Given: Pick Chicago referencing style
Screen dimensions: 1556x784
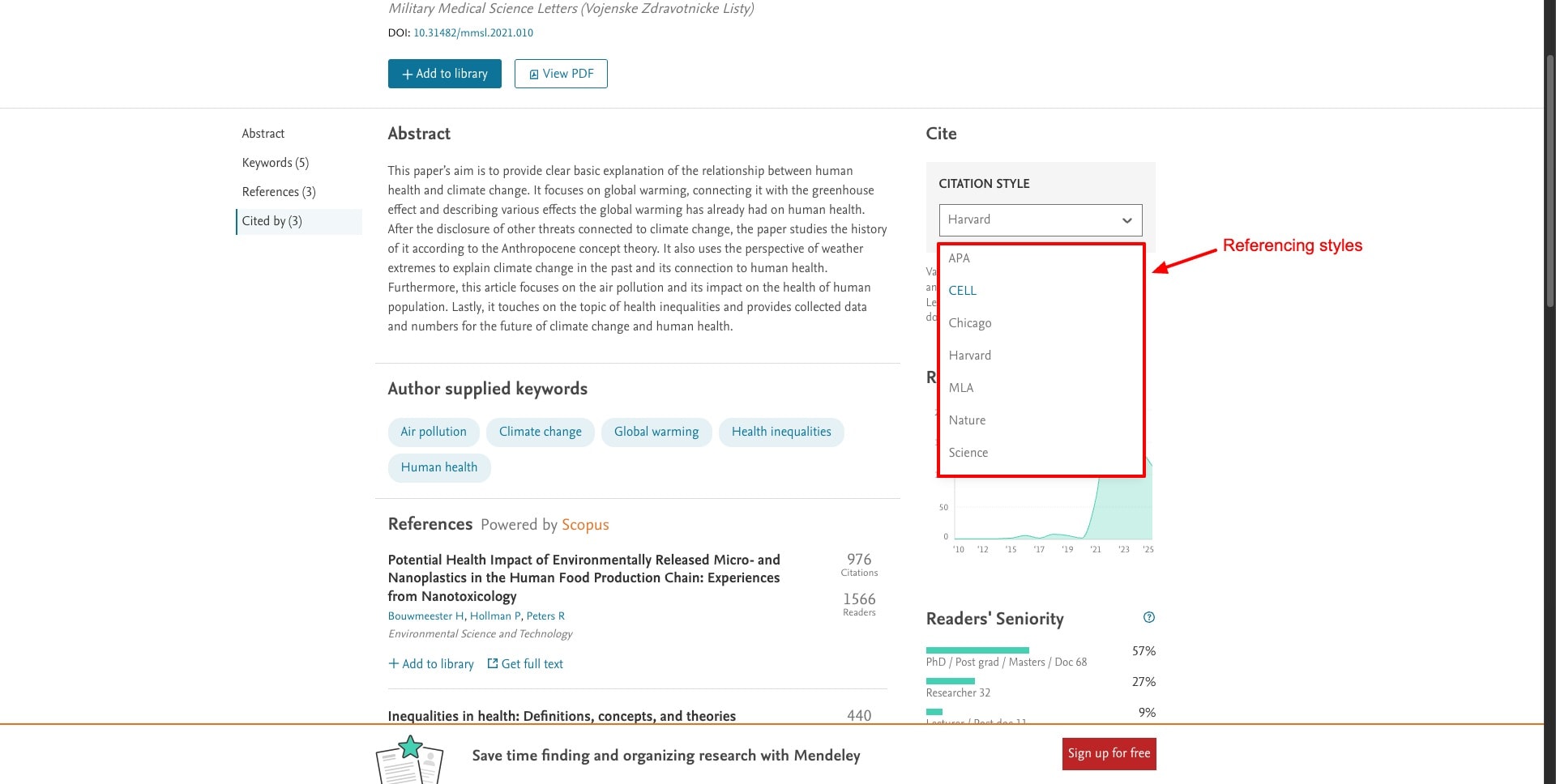Looking at the screenshot, I should (x=970, y=323).
